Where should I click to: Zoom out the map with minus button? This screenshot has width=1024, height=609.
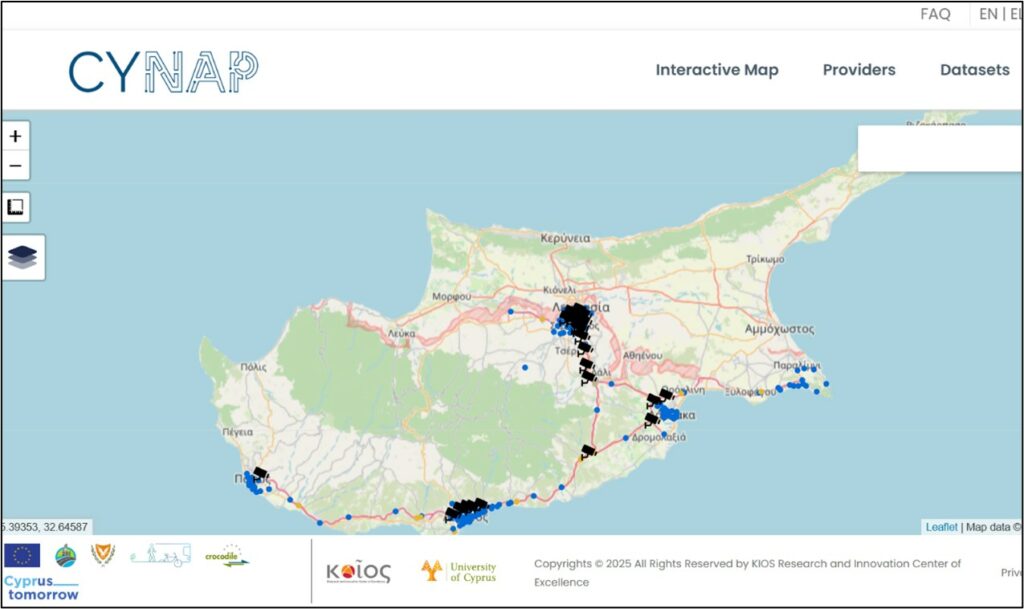click(15, 166)
